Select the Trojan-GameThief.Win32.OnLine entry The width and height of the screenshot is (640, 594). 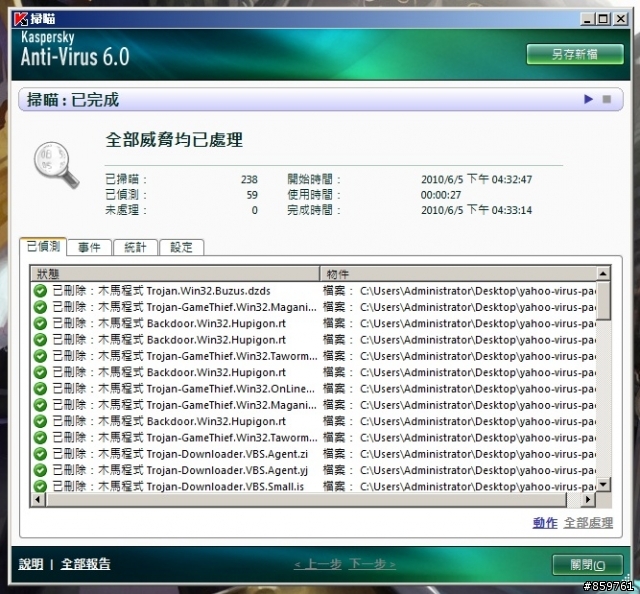313,389
